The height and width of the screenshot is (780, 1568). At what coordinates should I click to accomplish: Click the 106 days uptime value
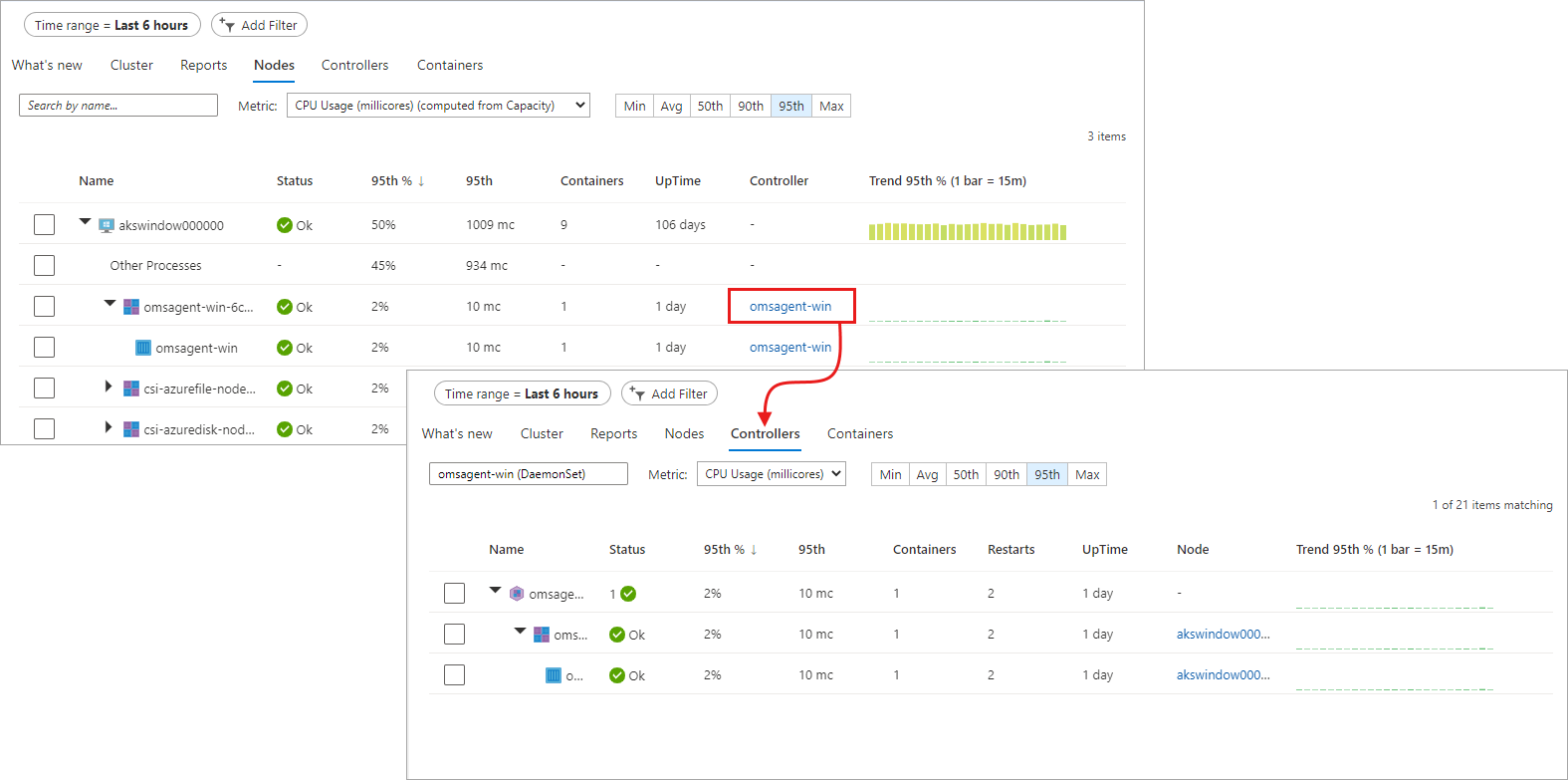681,225
